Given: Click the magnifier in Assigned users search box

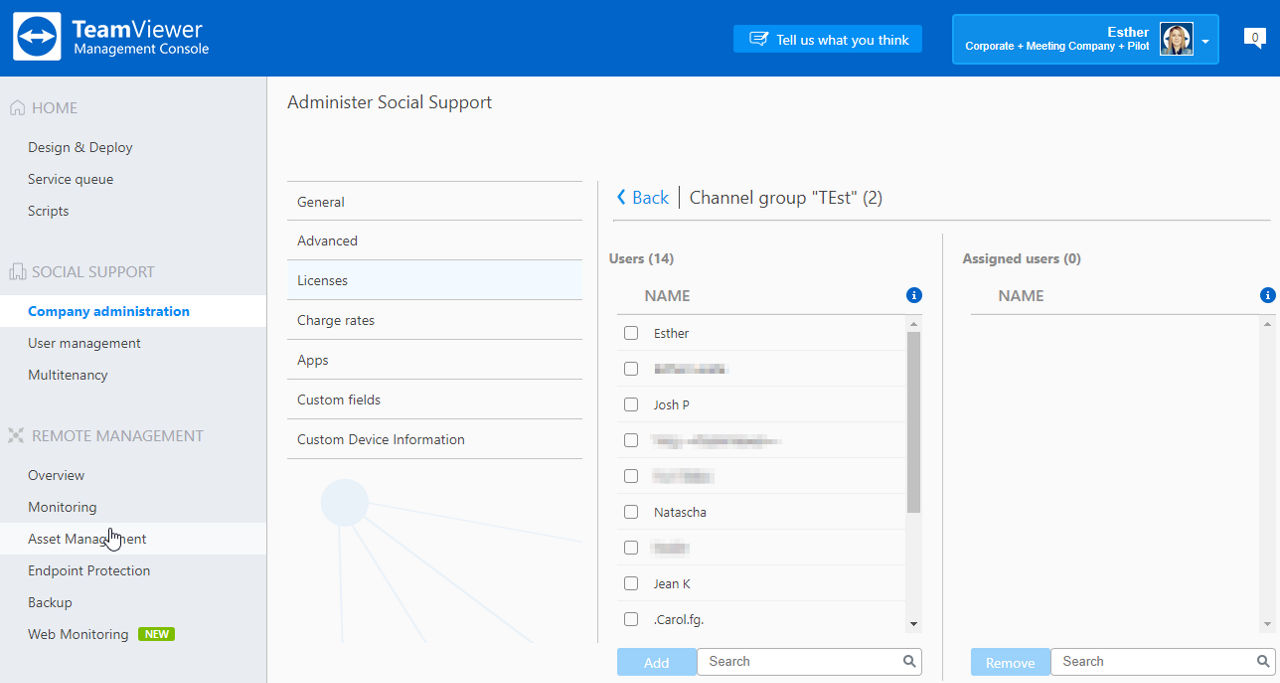Looking at the screenshot, I should click(x=1263, y=661).
